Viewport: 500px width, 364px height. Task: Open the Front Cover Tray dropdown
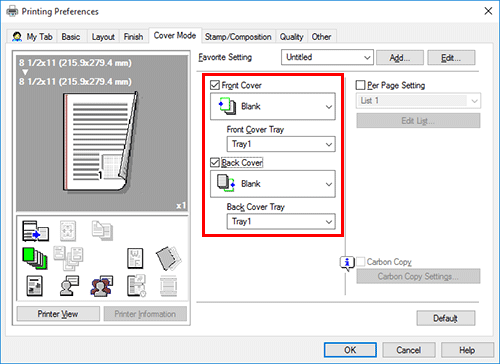281,144
